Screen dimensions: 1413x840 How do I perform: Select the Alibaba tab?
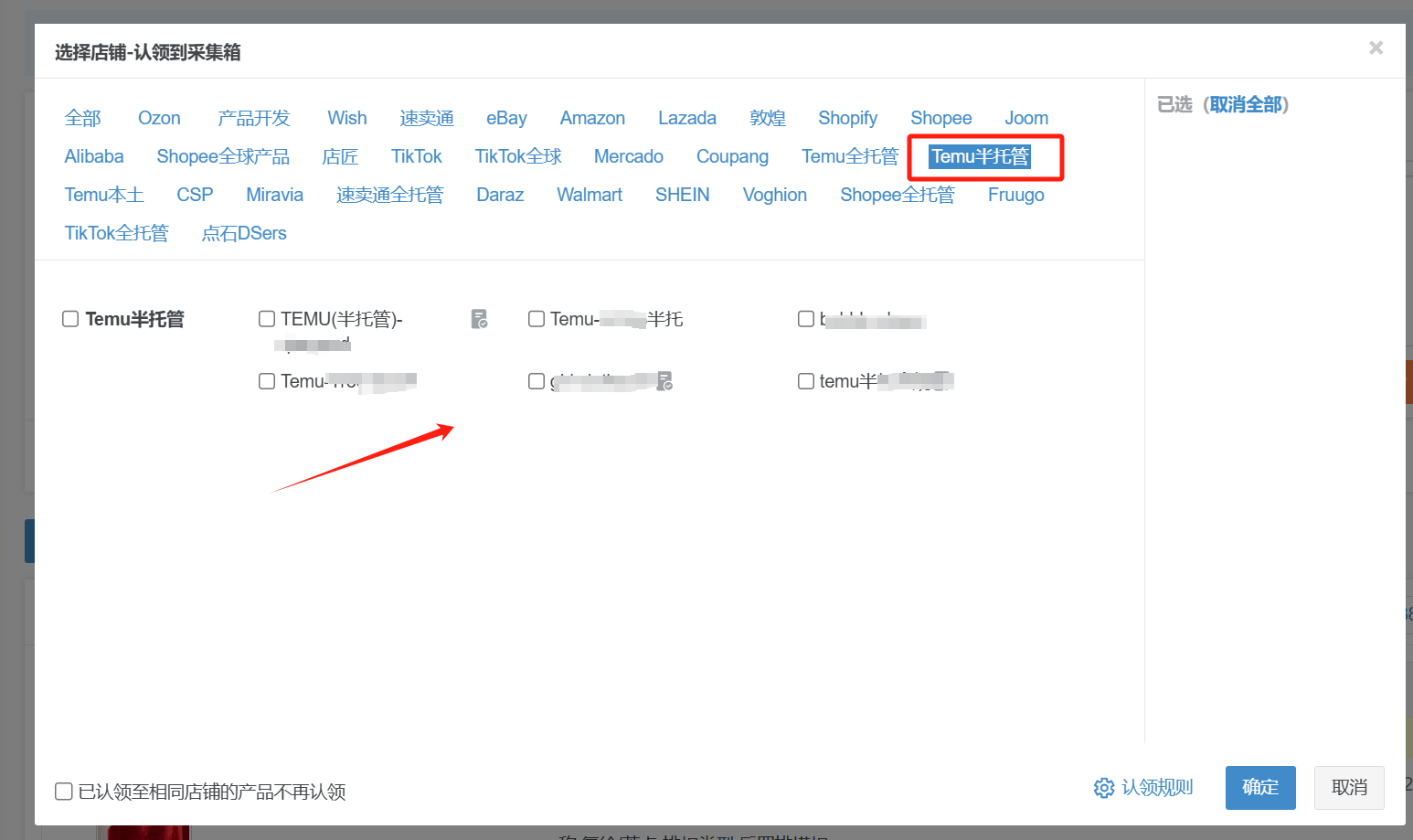point(94,156)
